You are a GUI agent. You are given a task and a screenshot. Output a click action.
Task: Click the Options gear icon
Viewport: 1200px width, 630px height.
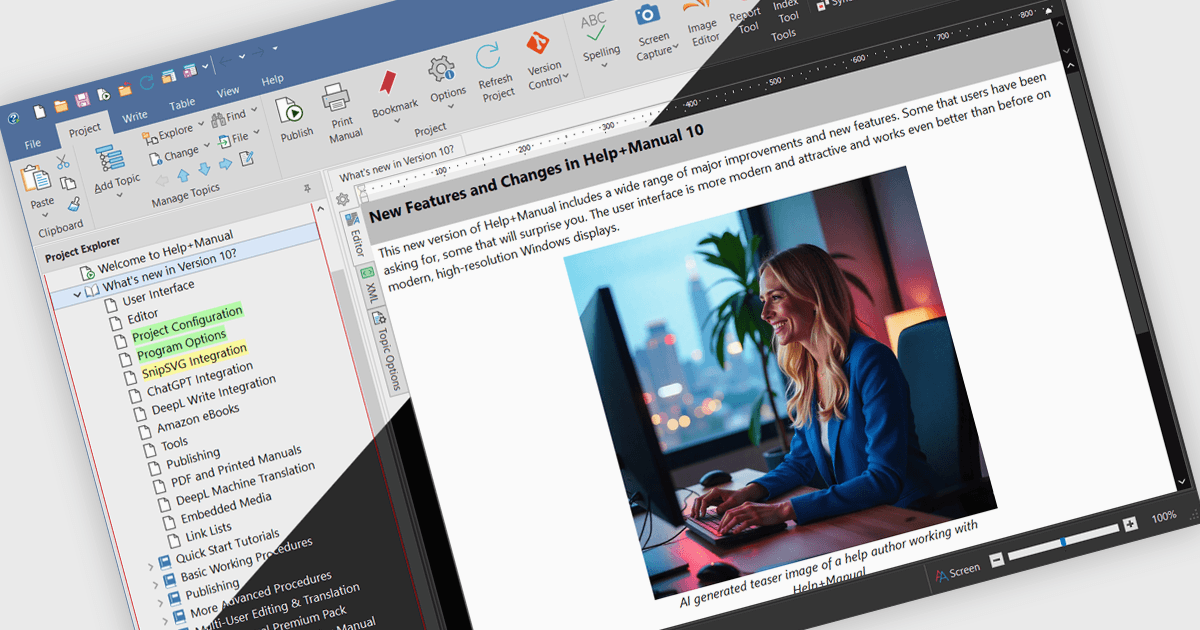(x=441, y=70)
